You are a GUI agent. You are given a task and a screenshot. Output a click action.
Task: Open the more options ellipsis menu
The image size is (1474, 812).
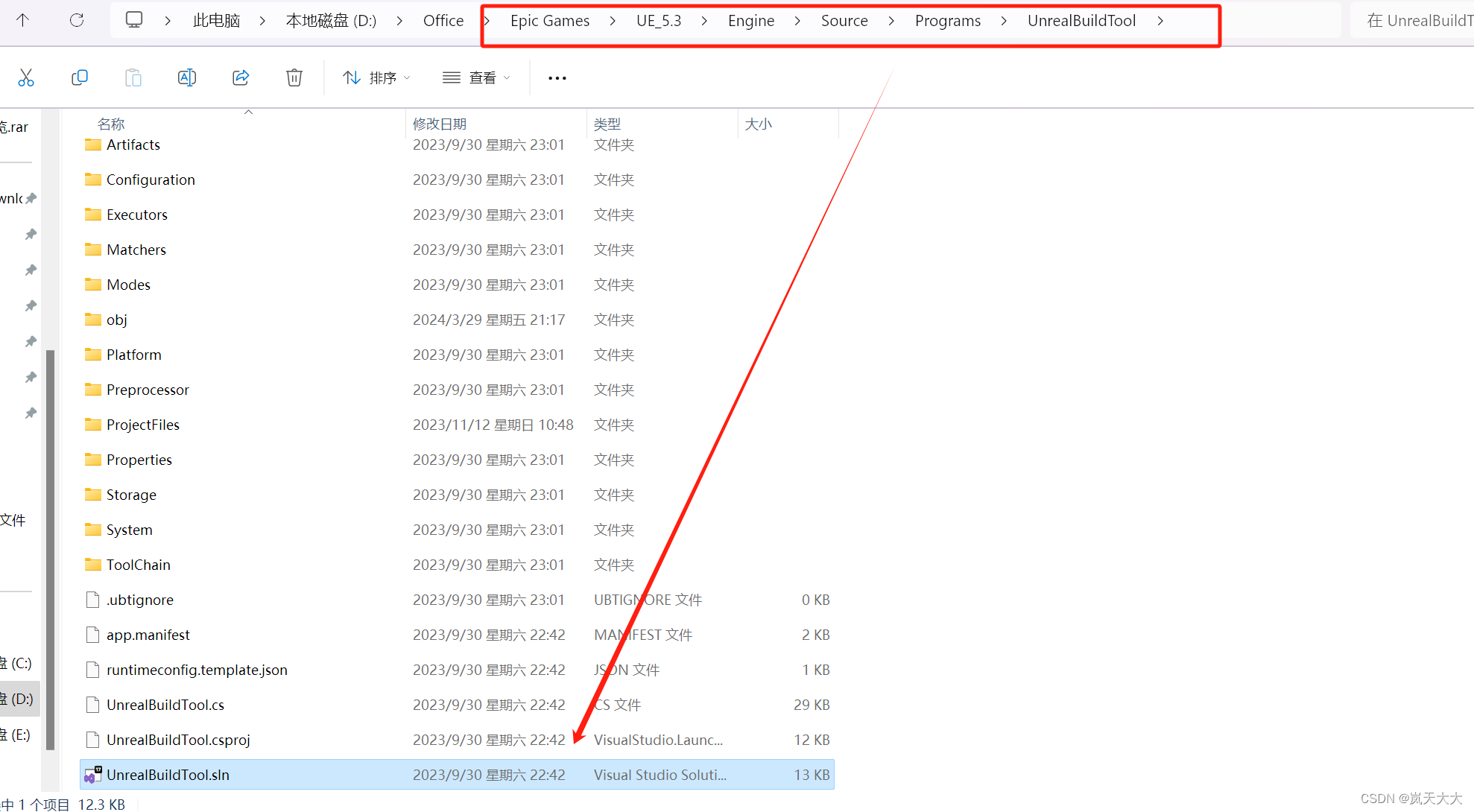click(557, 77)
